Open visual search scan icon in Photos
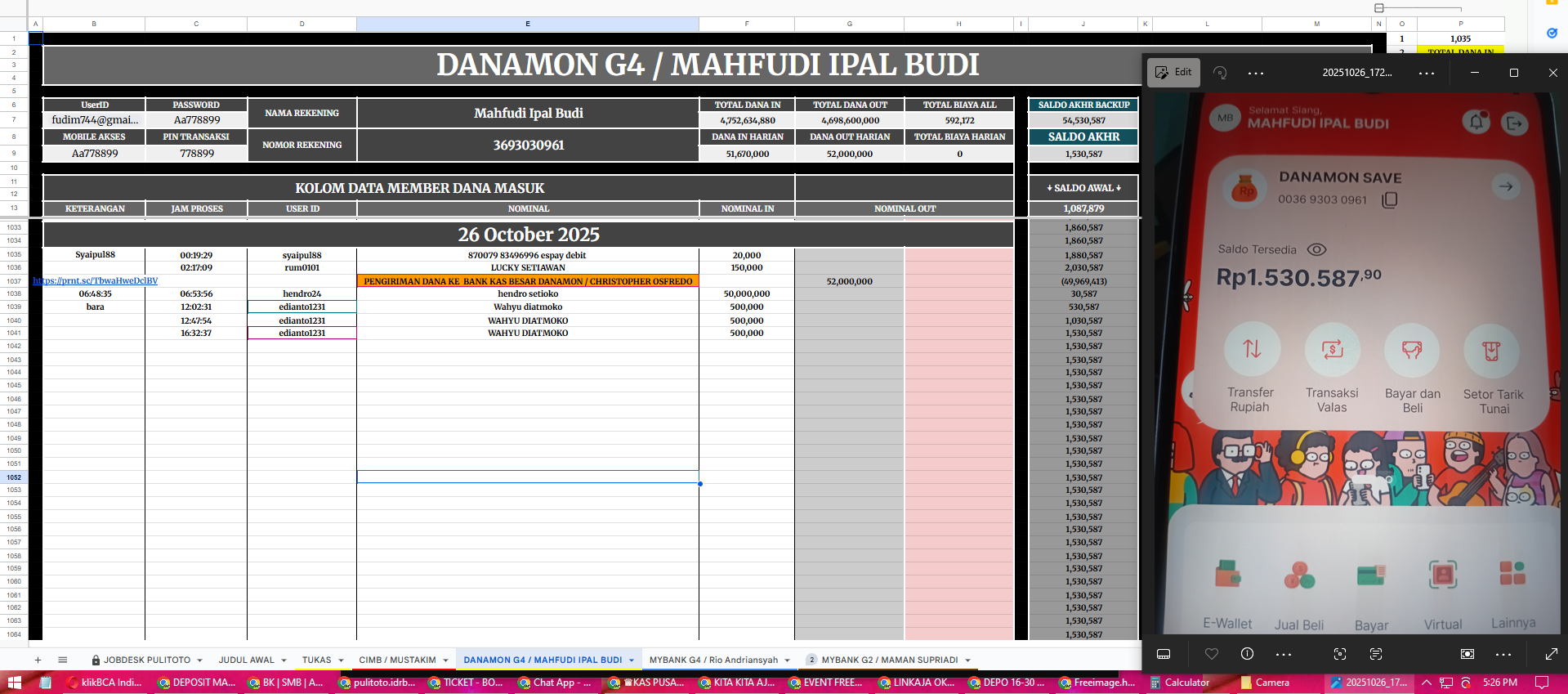 (x=1340, y=654)
